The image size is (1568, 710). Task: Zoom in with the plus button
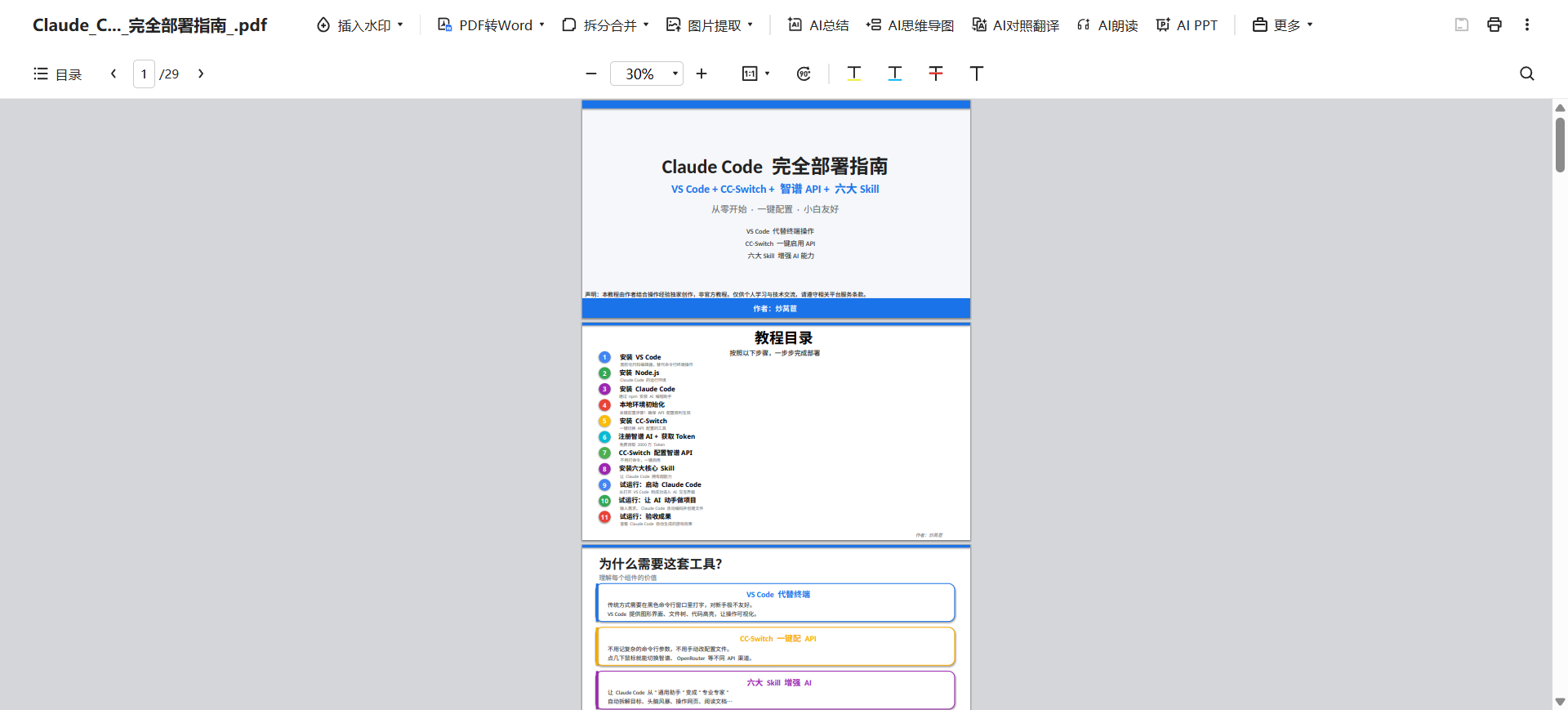pos(702,74)
